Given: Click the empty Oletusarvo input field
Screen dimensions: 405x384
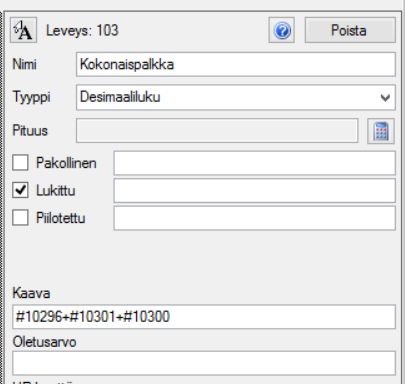Looking at the screenshot, I should tap(204, 363).
